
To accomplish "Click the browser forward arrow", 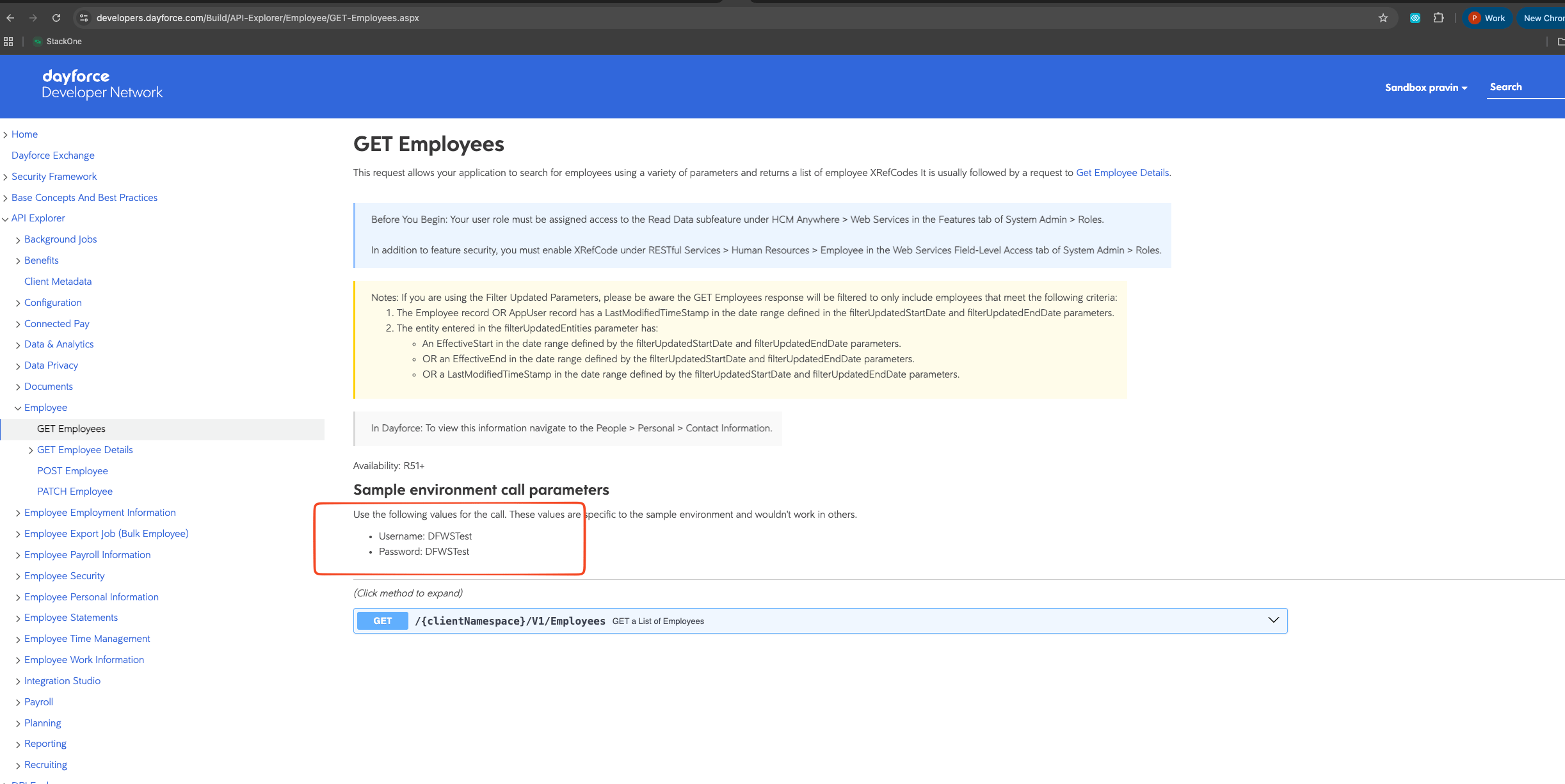I will pos(33,18).
